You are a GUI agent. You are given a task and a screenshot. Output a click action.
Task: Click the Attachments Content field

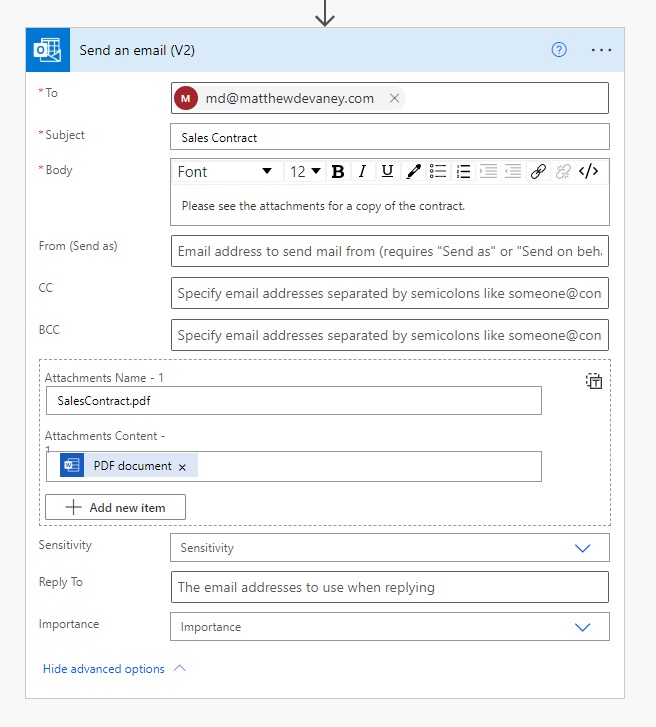[294, 466]
